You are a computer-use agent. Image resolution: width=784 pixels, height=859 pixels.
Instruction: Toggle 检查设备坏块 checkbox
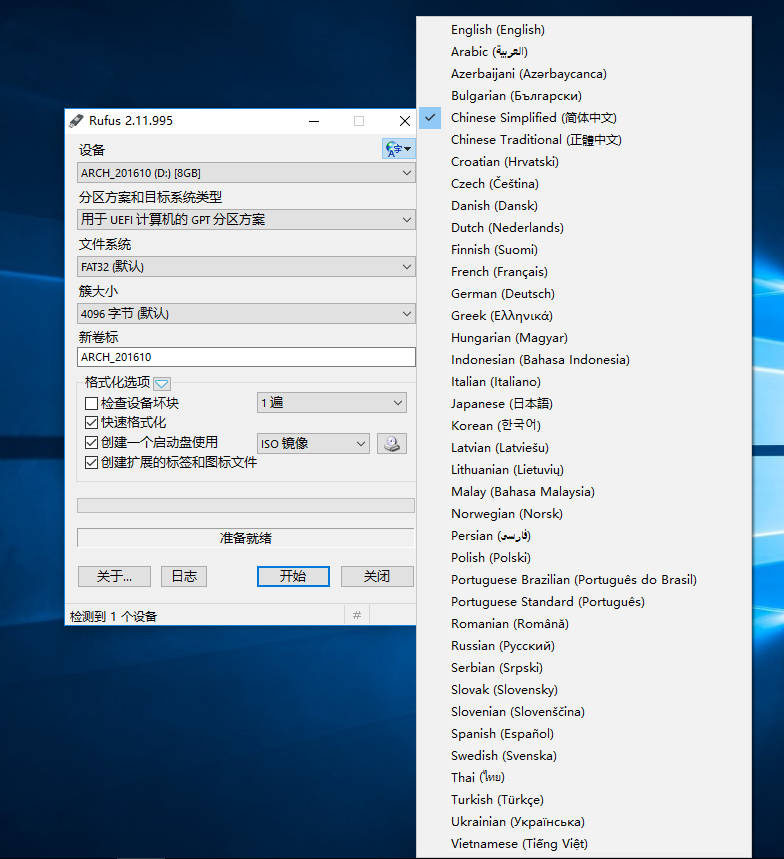click(x=91, y=404)
